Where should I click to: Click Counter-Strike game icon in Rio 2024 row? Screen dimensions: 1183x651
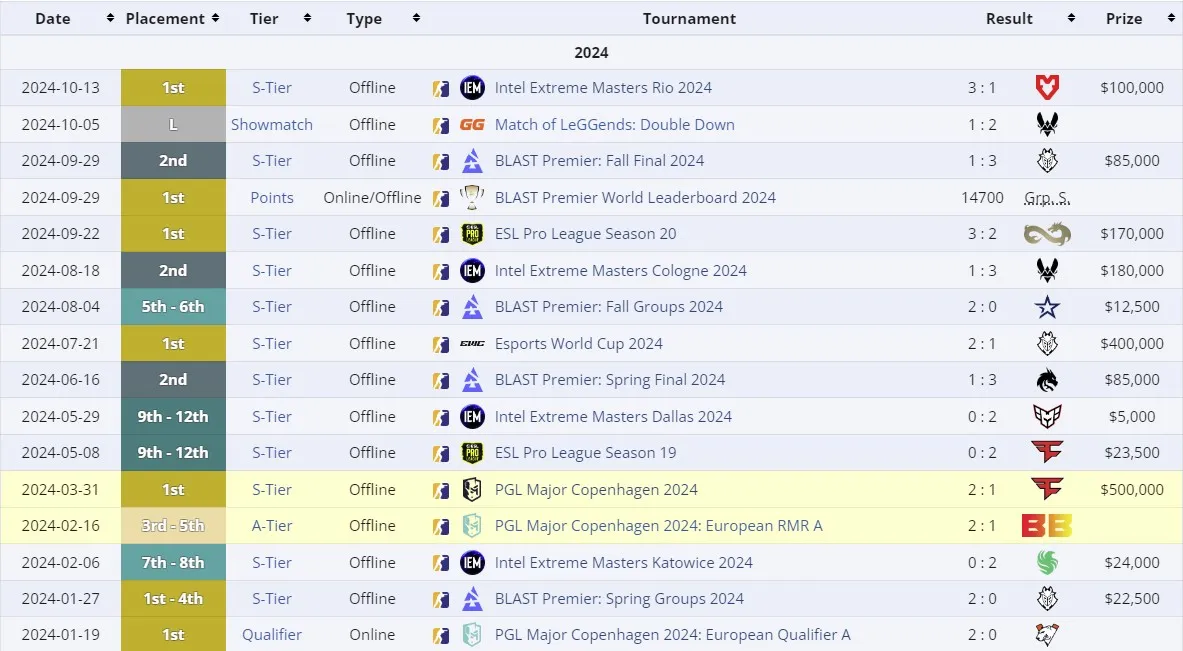[x=441, y=88]
